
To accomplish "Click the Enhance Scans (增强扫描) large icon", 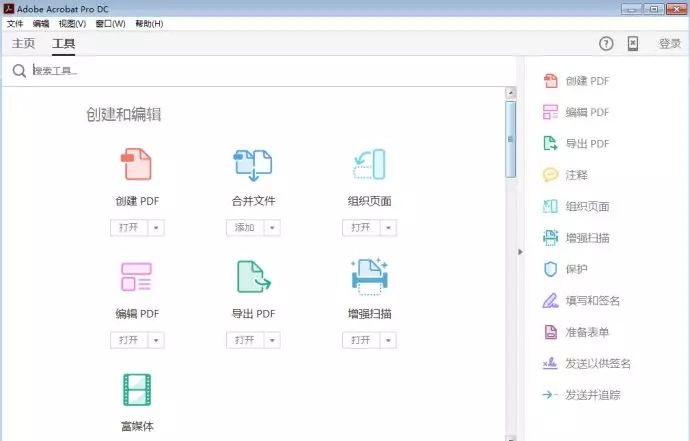I will pos(369,277).
